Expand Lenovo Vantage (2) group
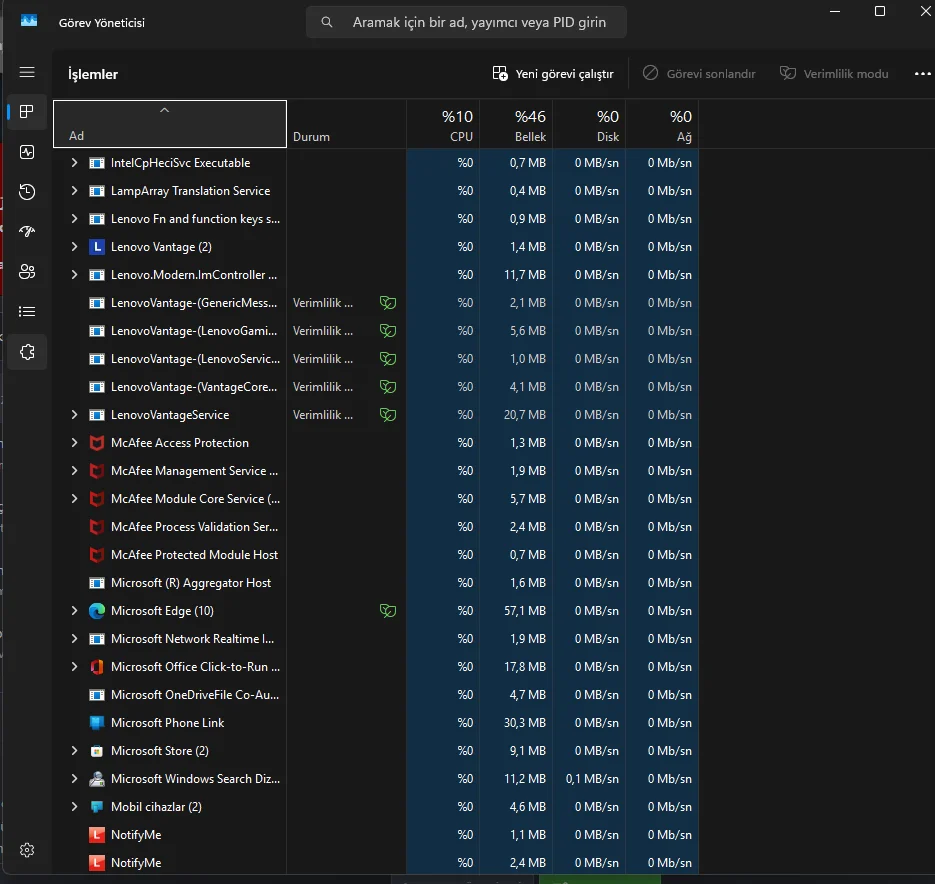This screenshot has width=935, height=884. point(74,246)
